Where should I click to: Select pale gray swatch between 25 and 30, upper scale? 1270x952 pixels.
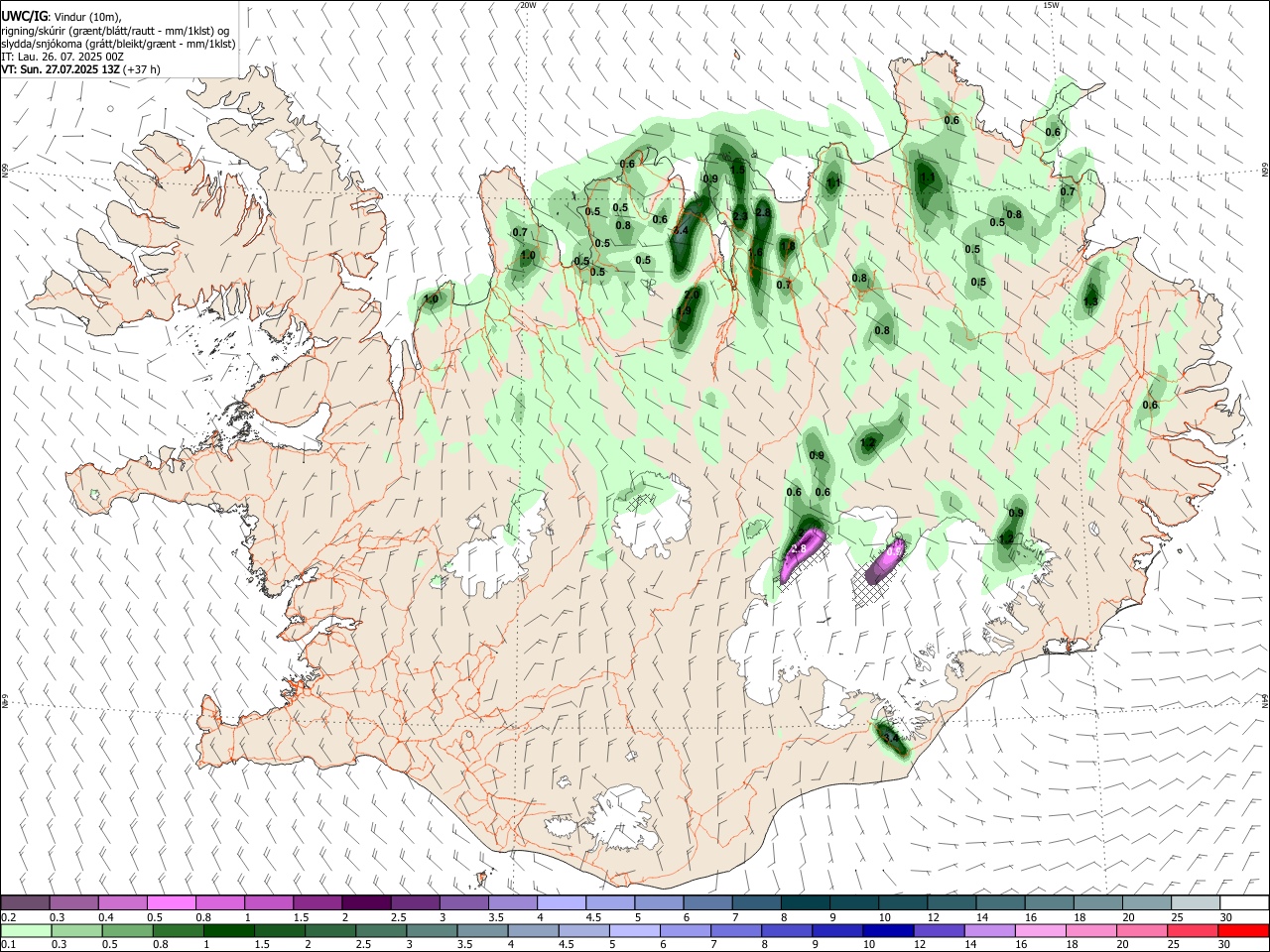[x=1195, y=903]
